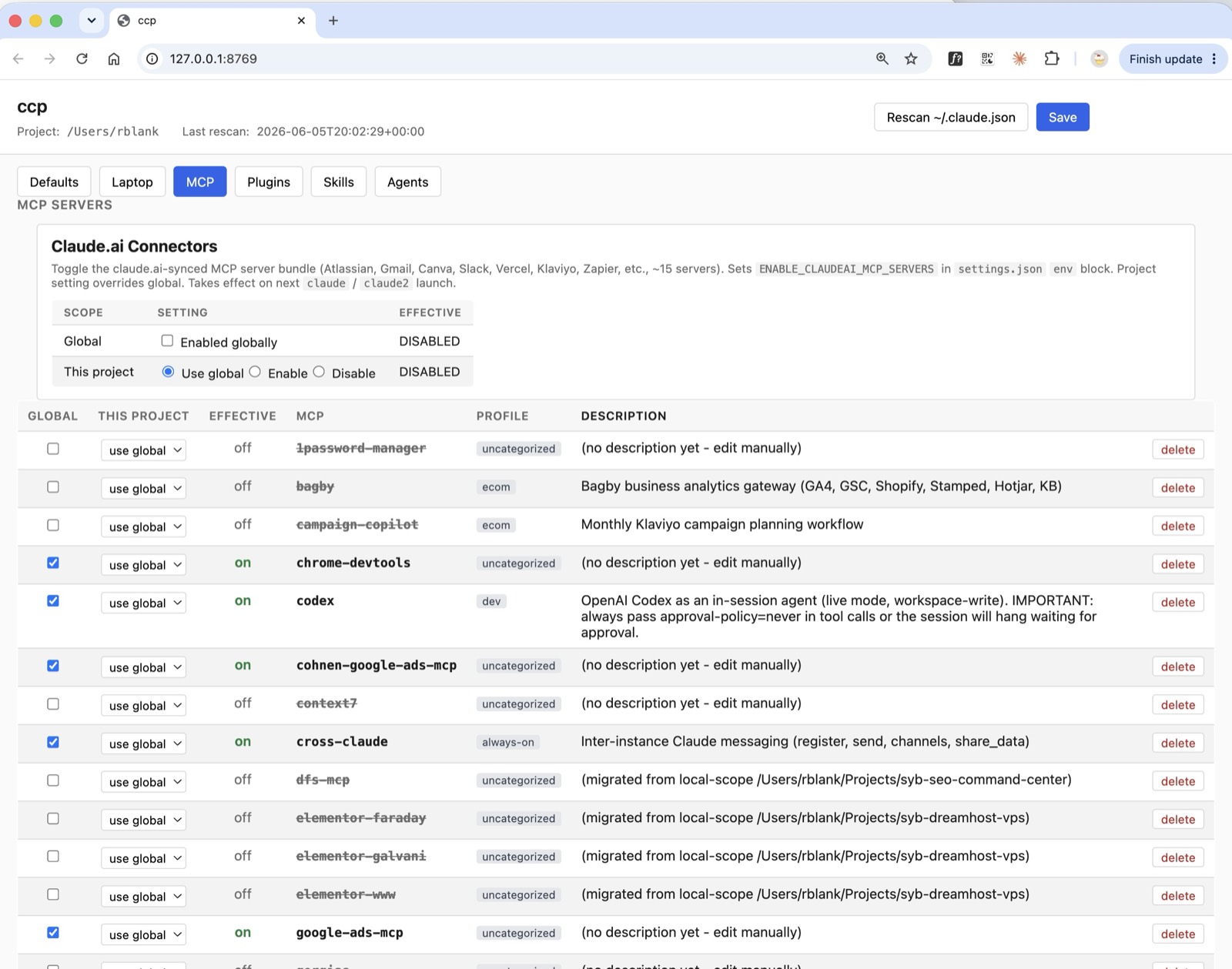Click the always-on profile tag
Screen dimensions: 1232x969
click(x=508, y=742)
